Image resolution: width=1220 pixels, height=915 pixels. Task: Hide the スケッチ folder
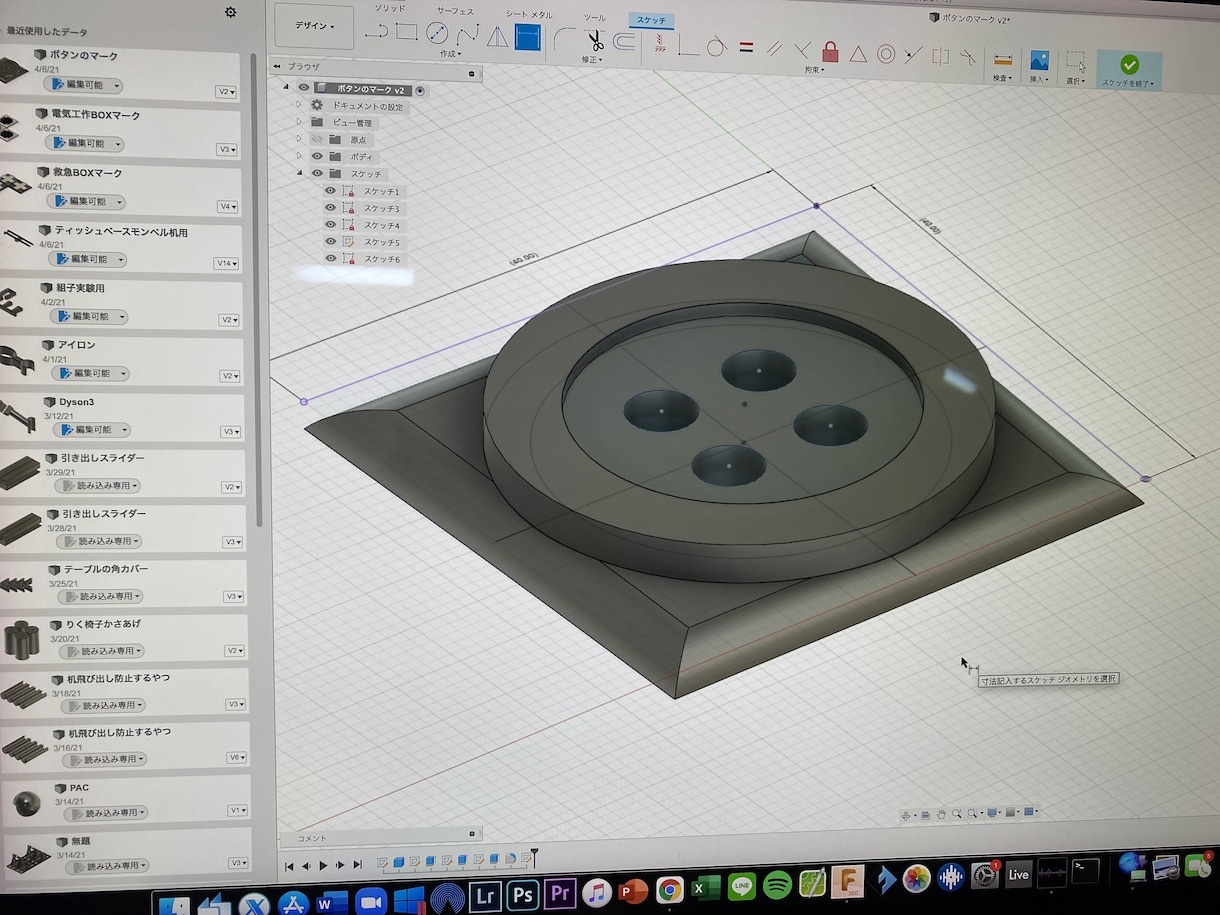tap(319, 173)
